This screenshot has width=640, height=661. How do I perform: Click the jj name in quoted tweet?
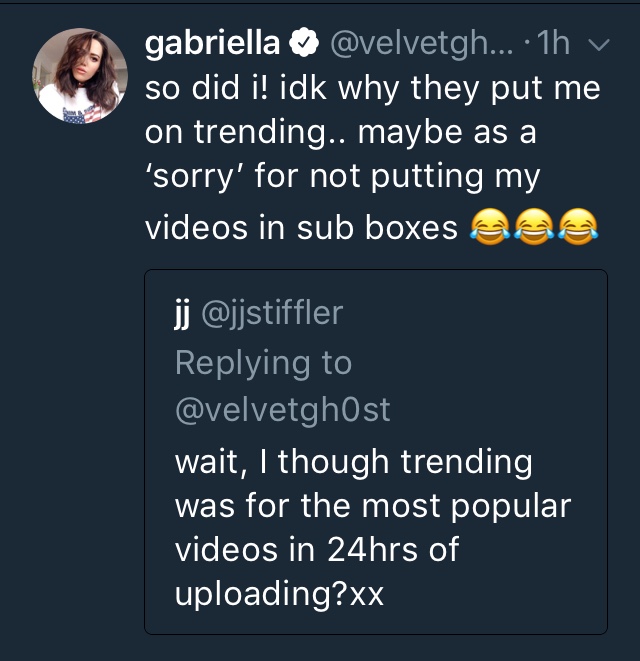pos(183,313)
